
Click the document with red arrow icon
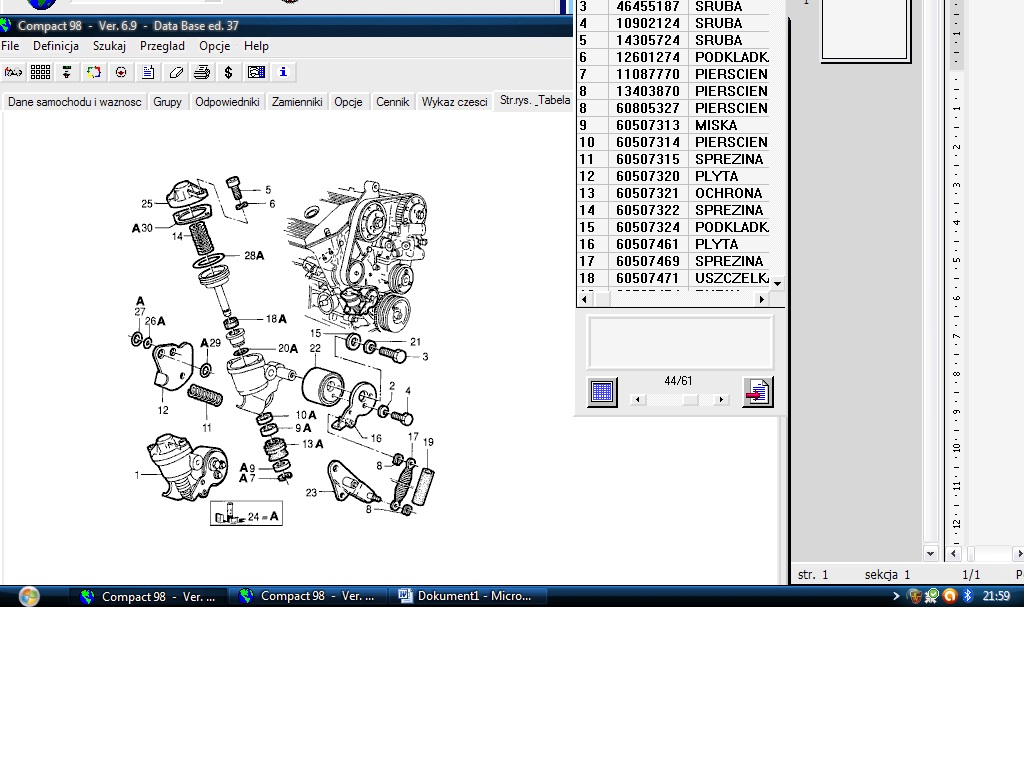[757, 392]
